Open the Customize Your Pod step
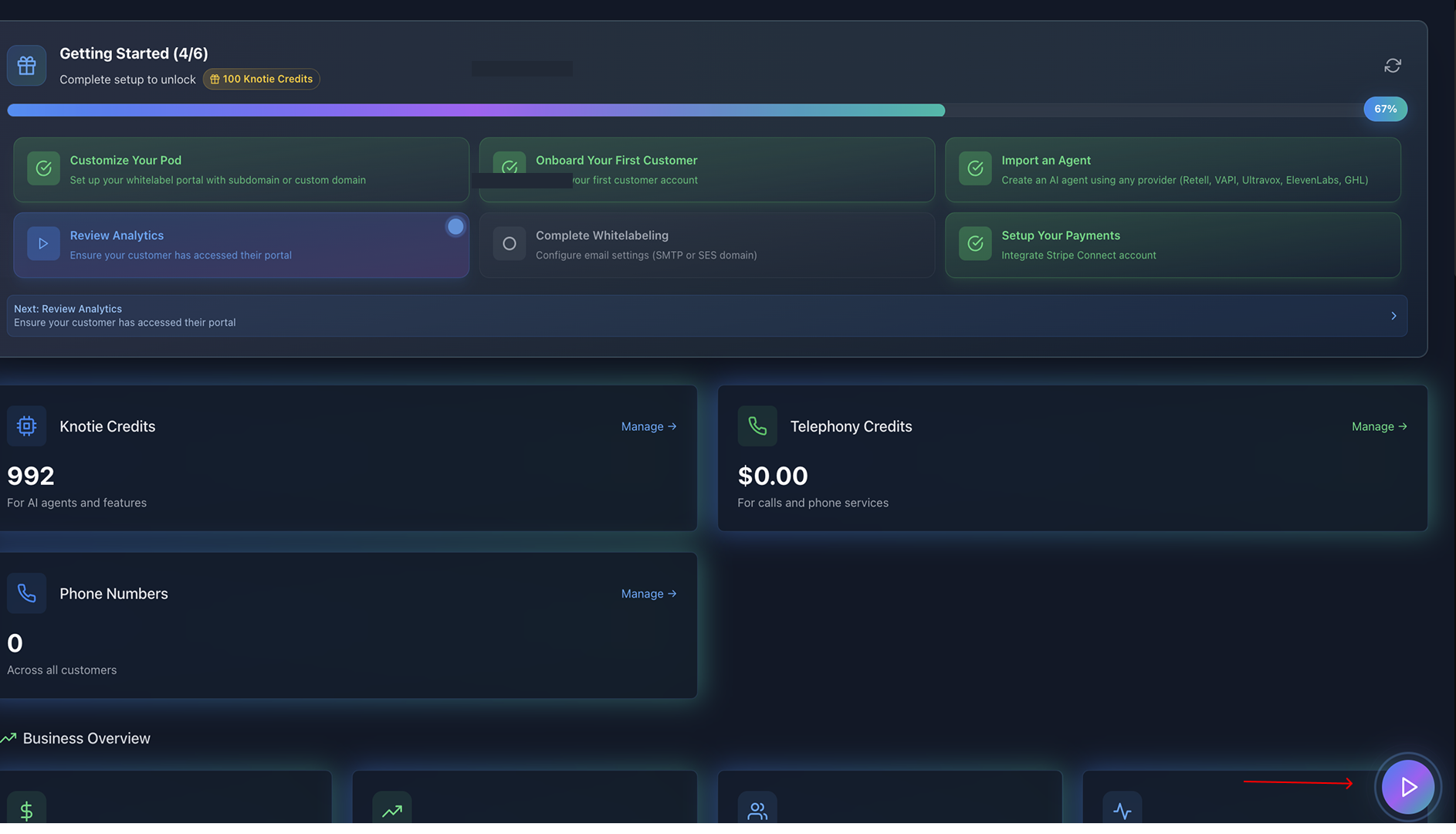Viewport: 1456px width, 834px height. (x=241, y=170)
